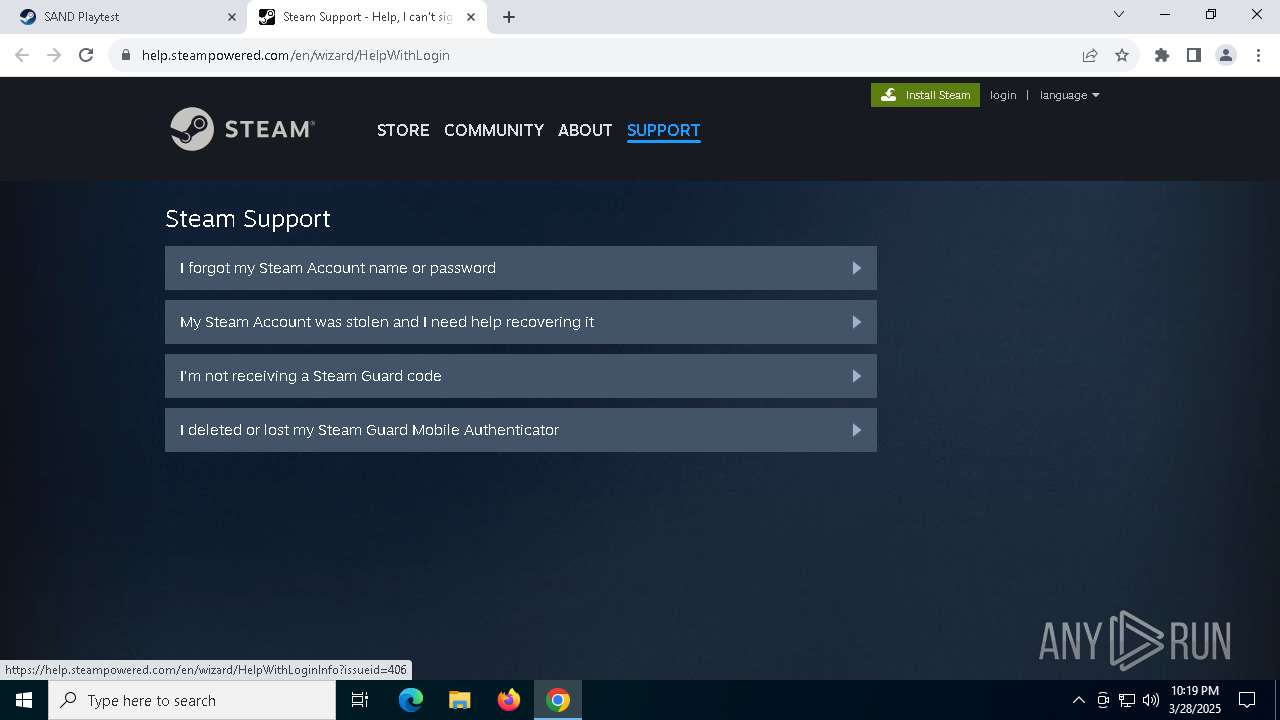Click arrow on stolen account row
The height and width of the screenshot is (720, 1280).
[x=856, y=322]
